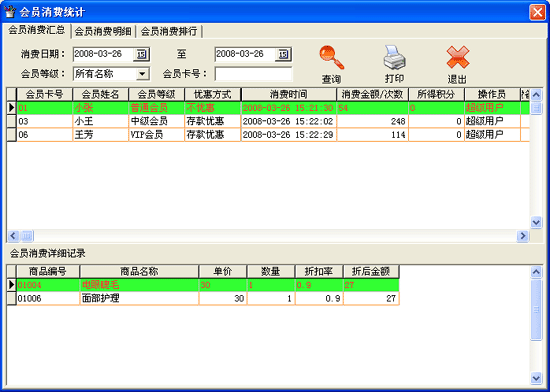Select the 会员消费汇总 tab

(36, 30)
